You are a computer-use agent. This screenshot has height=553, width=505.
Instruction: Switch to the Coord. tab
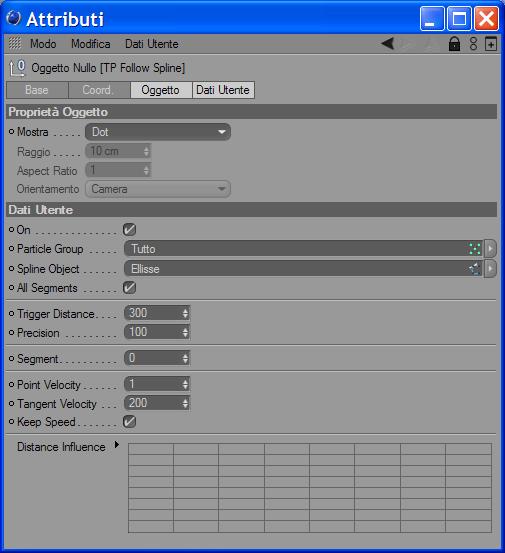[99, 90]
